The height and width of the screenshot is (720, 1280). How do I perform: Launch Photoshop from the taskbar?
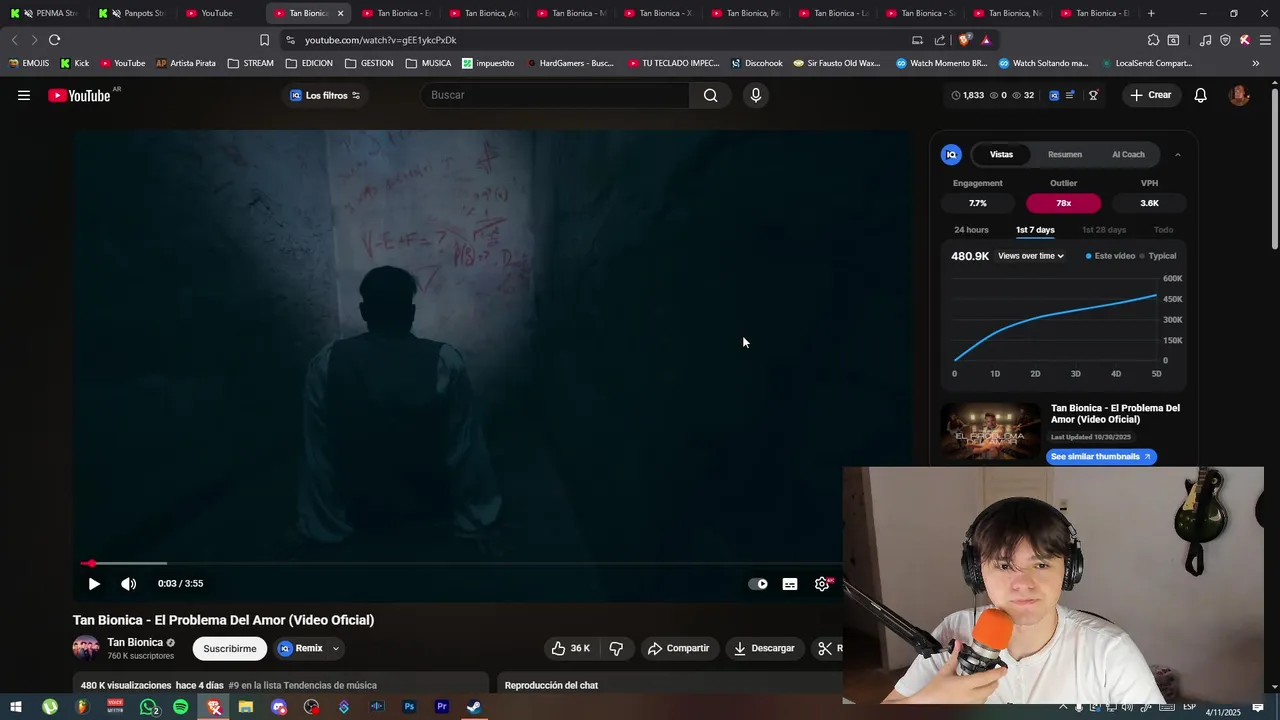pyautogui.click(x=409, y=707)
